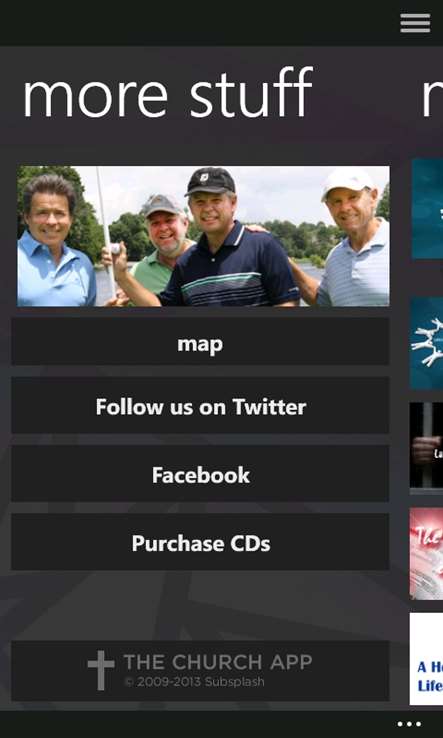Open the Facebook button

(200, 473)
